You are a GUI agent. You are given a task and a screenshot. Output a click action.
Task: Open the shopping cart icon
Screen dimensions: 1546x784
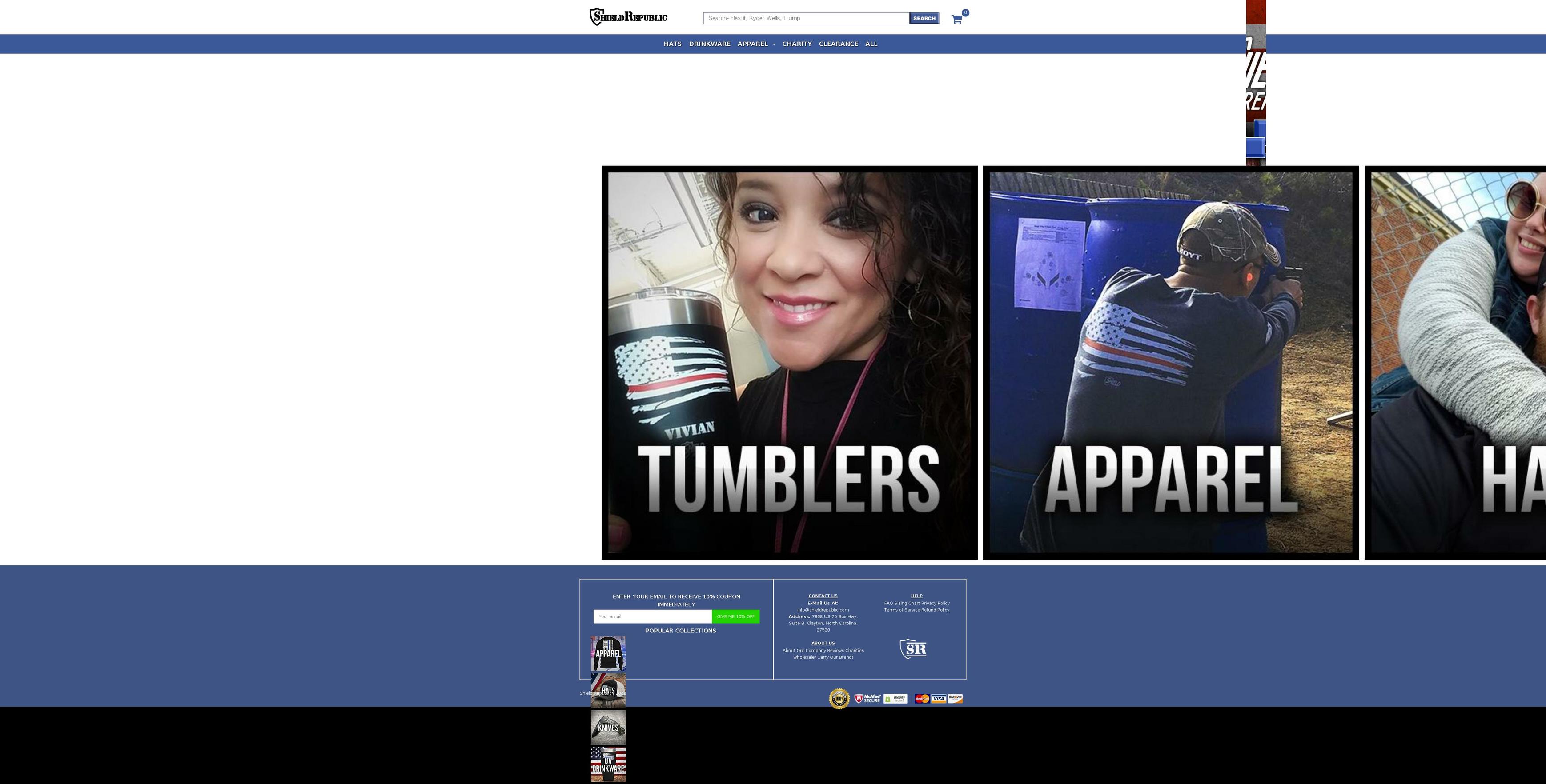[957, 19]
